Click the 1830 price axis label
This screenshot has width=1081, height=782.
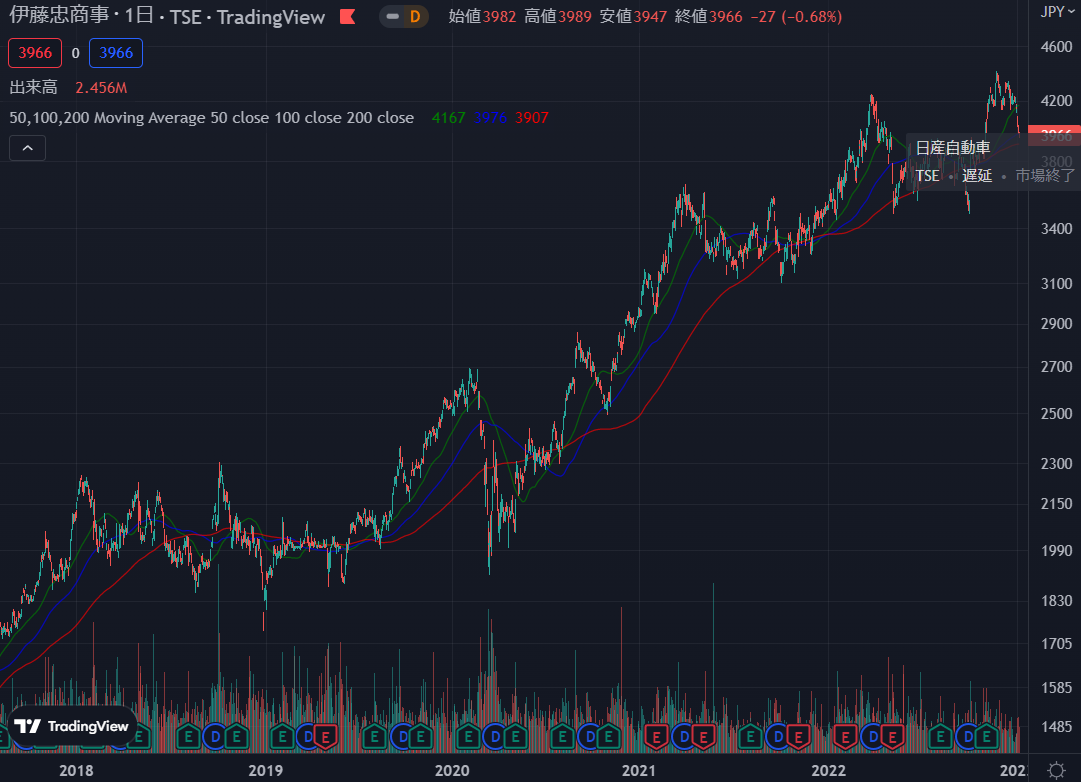pos(1056,601)
